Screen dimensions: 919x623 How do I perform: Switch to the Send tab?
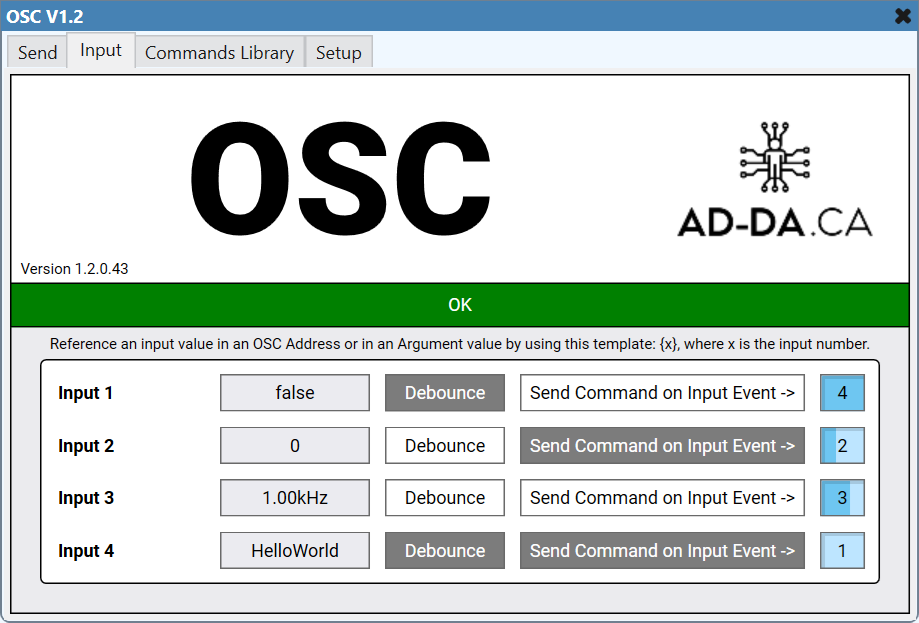click(38, 53)
